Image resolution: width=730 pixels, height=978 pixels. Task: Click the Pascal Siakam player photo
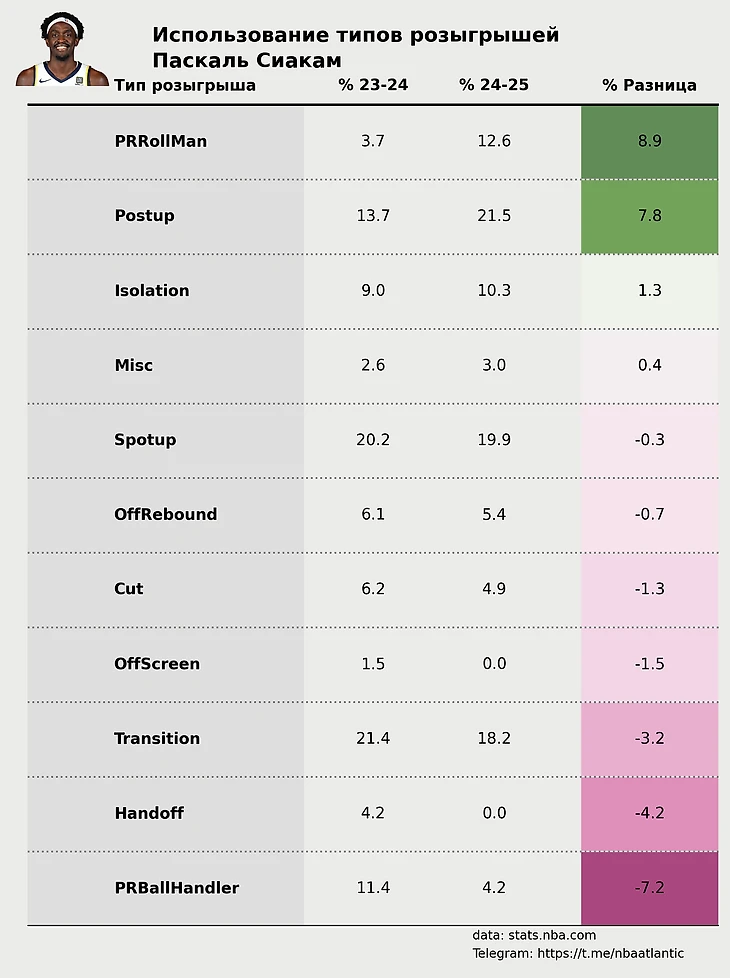coord(62,51)
